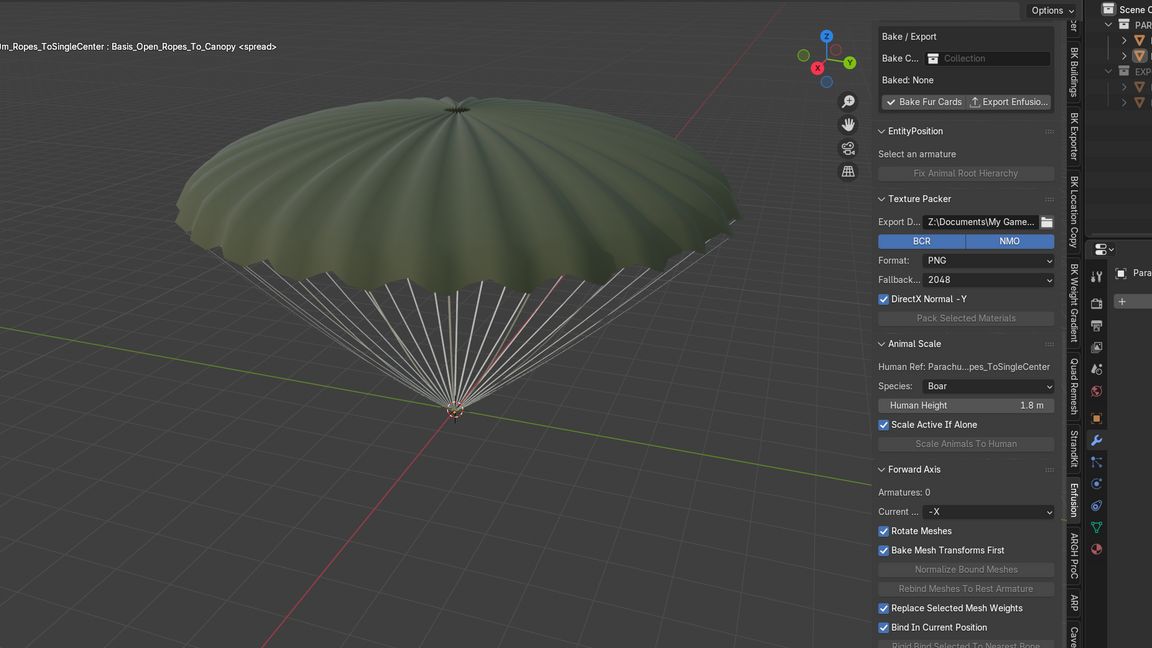Open the World properties globe icon
The image size is (1152, 648).
point(1096,391)
